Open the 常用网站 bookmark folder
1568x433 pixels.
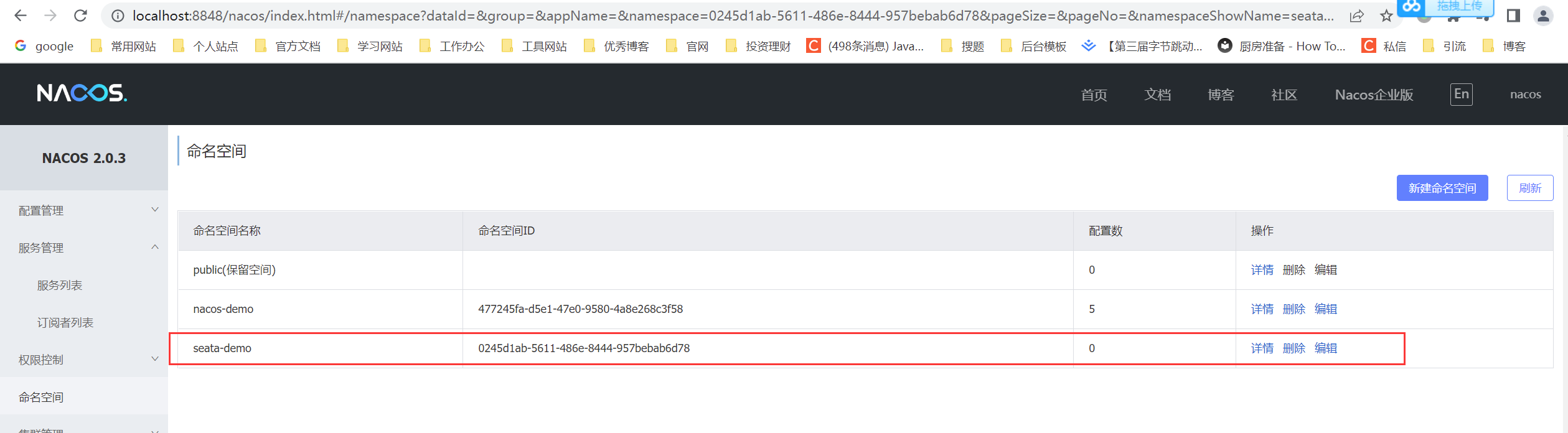click(x=123, y=46)
